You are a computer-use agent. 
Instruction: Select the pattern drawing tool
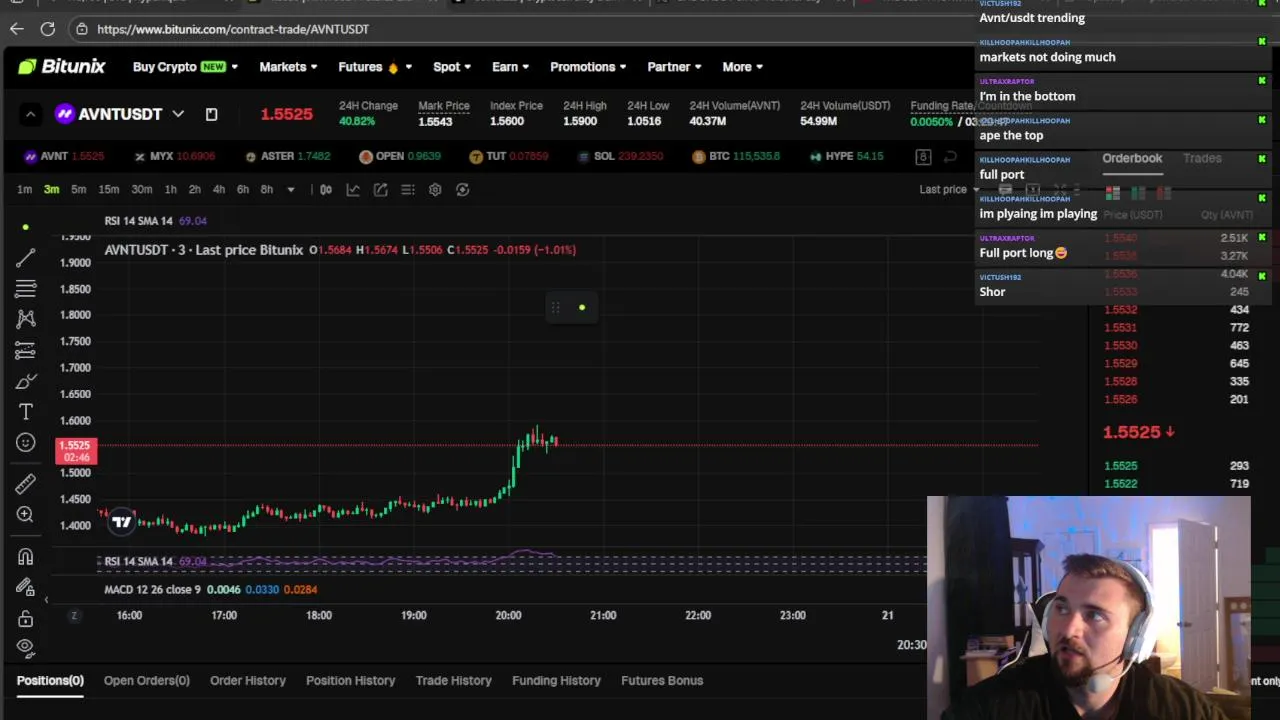(26, 319)
